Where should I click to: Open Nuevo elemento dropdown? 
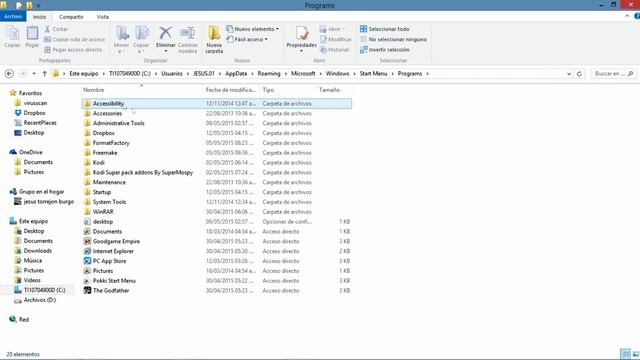click(x=252, y=29)
